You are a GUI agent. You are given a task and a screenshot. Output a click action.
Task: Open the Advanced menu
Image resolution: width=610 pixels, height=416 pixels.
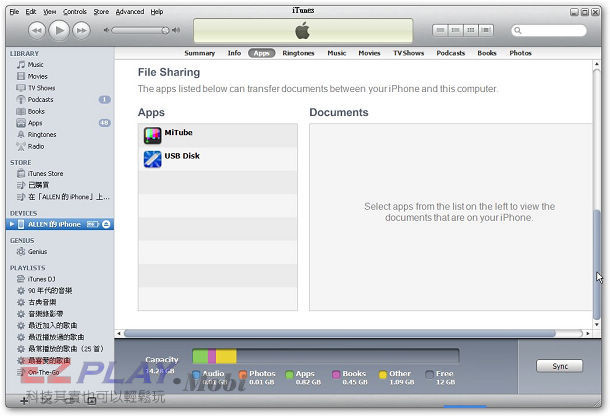click(130, 12)
